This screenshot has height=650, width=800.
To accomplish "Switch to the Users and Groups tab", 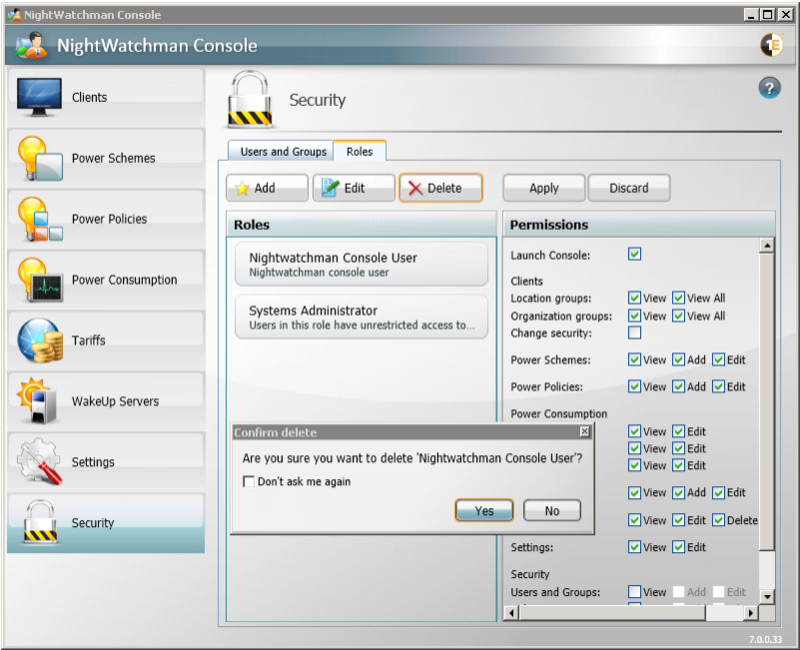I will click(283, 151).
